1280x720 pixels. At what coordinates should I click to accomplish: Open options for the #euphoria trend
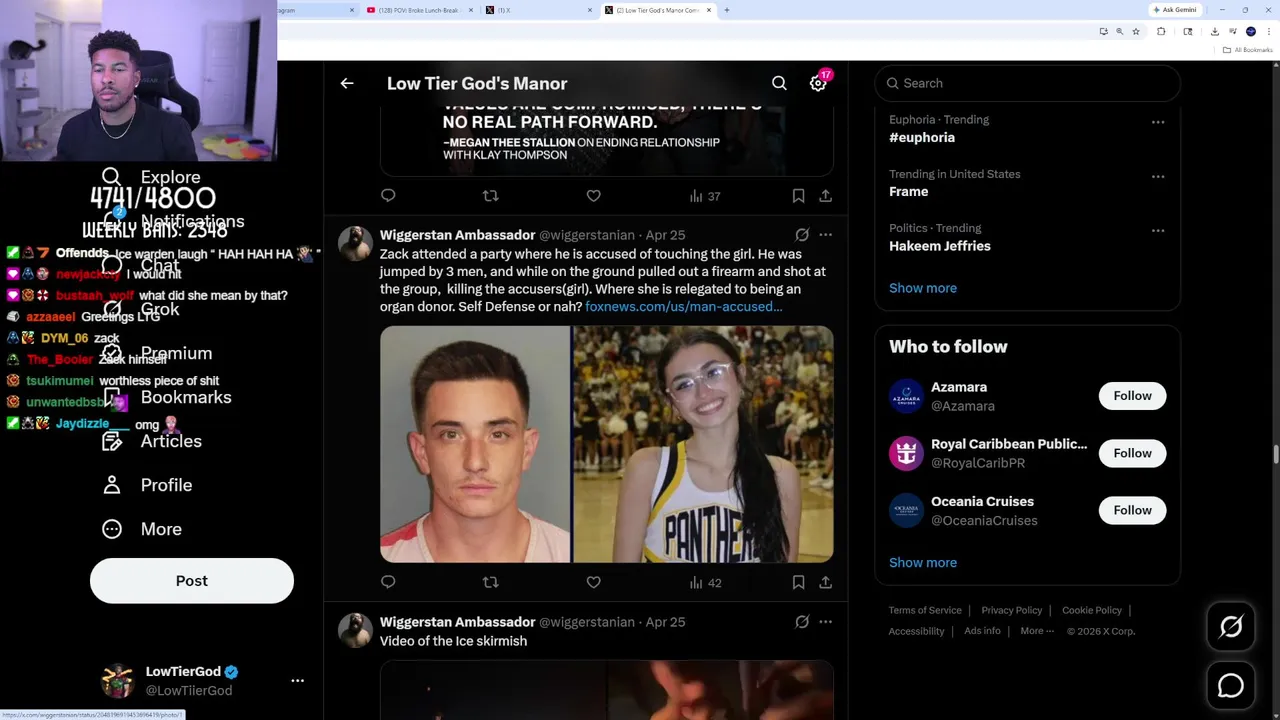pyautogui.click(x=1157, y=122)
